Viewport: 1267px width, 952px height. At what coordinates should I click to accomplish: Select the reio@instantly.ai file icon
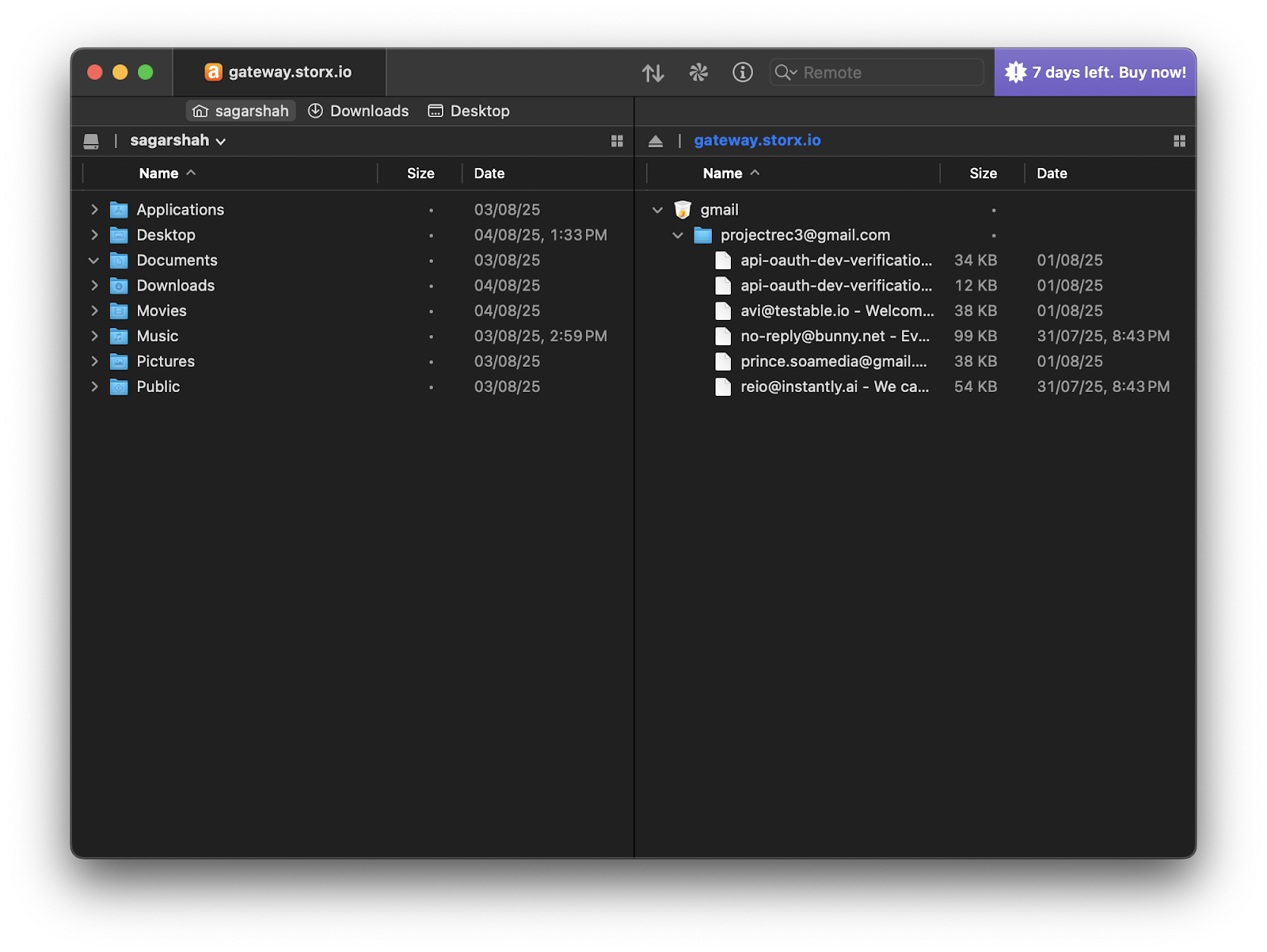coord(723,387)
